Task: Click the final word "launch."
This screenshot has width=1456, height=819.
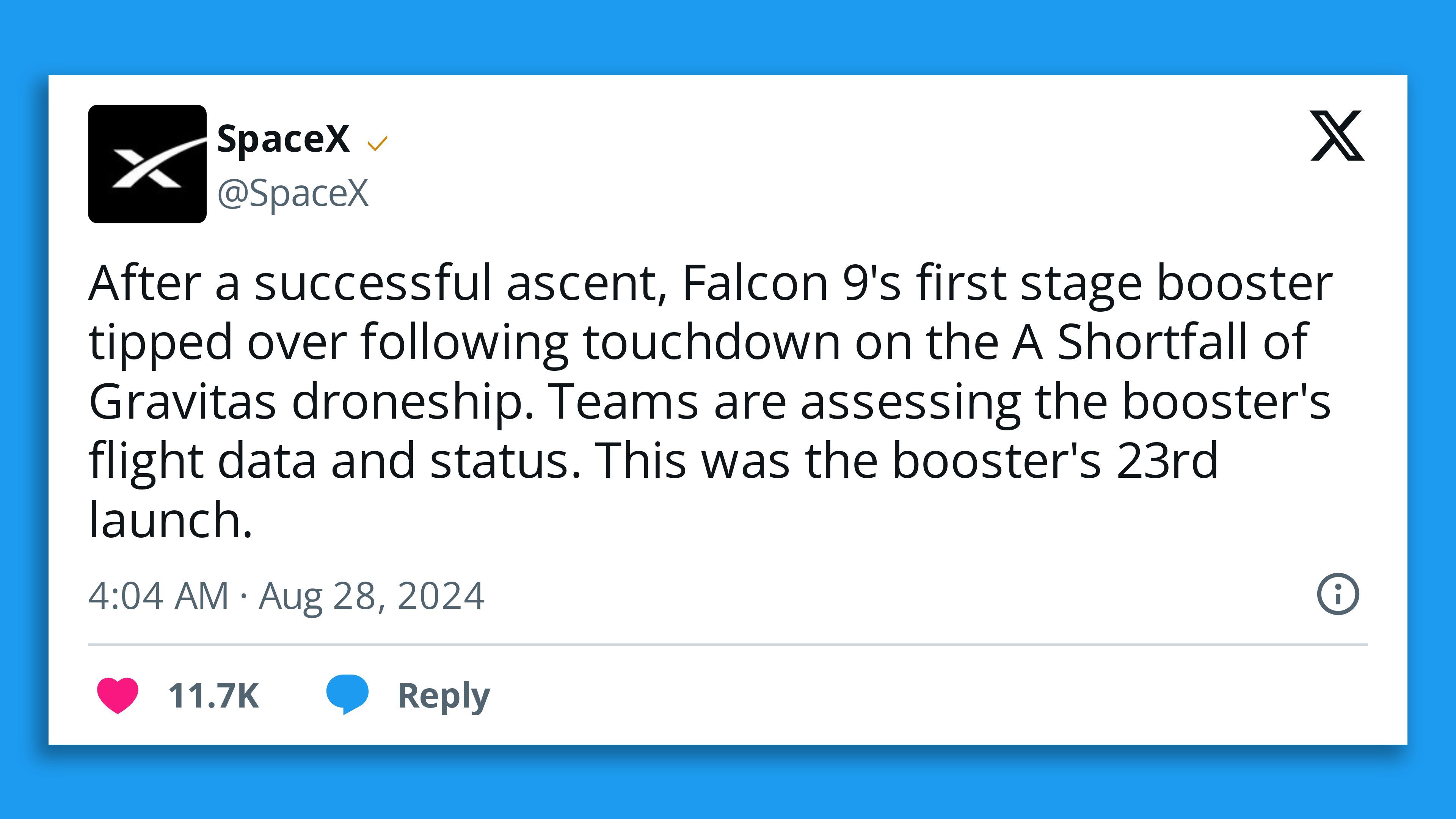Action: pyautogui.click(x=170, y=520)
